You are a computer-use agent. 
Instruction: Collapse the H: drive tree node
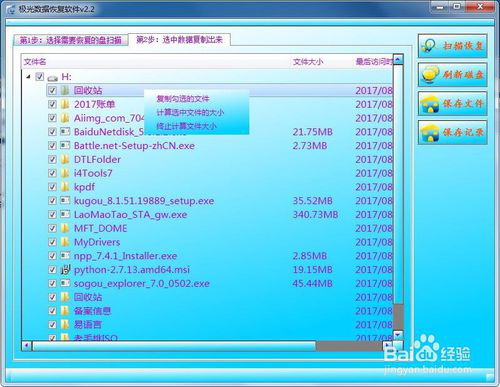click(x=29, y=77)
